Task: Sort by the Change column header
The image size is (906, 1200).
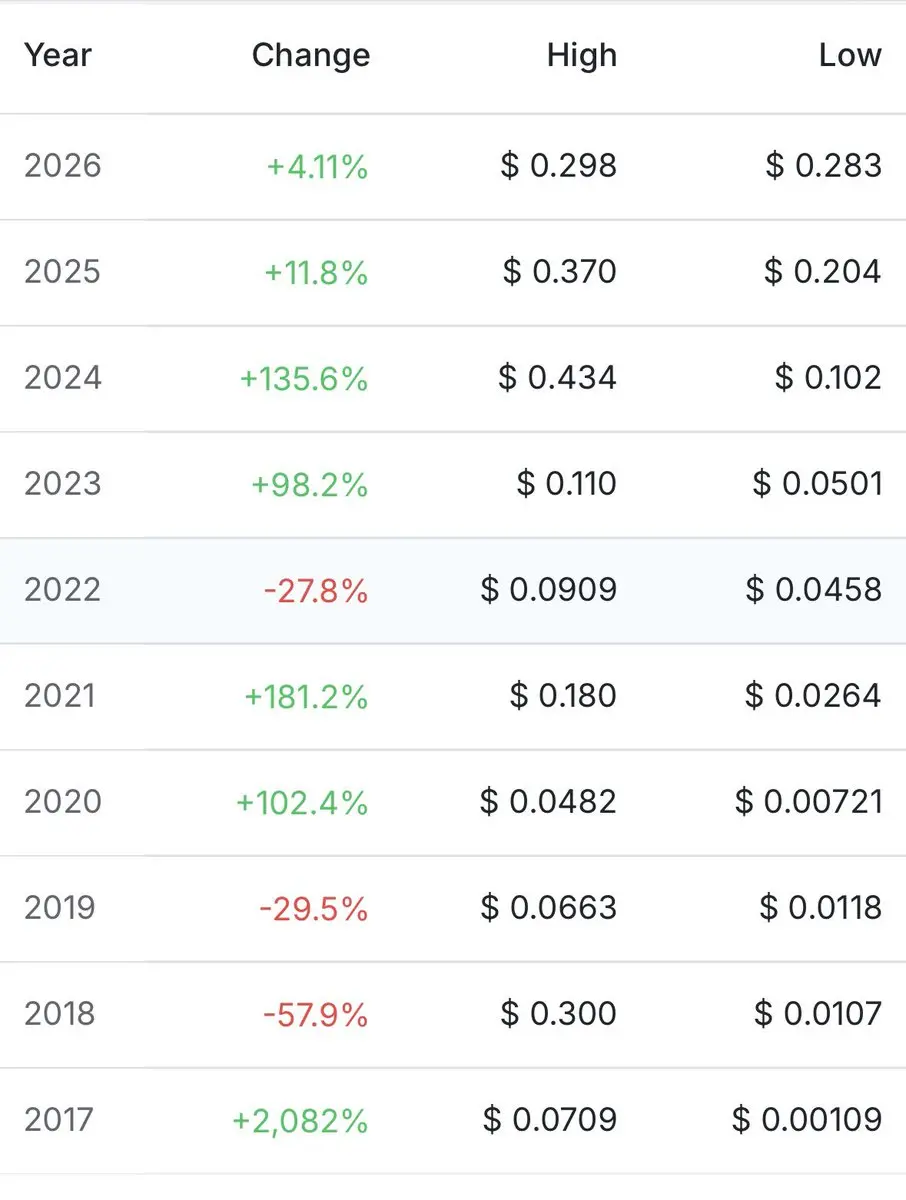Action: (x=310, y=55)
